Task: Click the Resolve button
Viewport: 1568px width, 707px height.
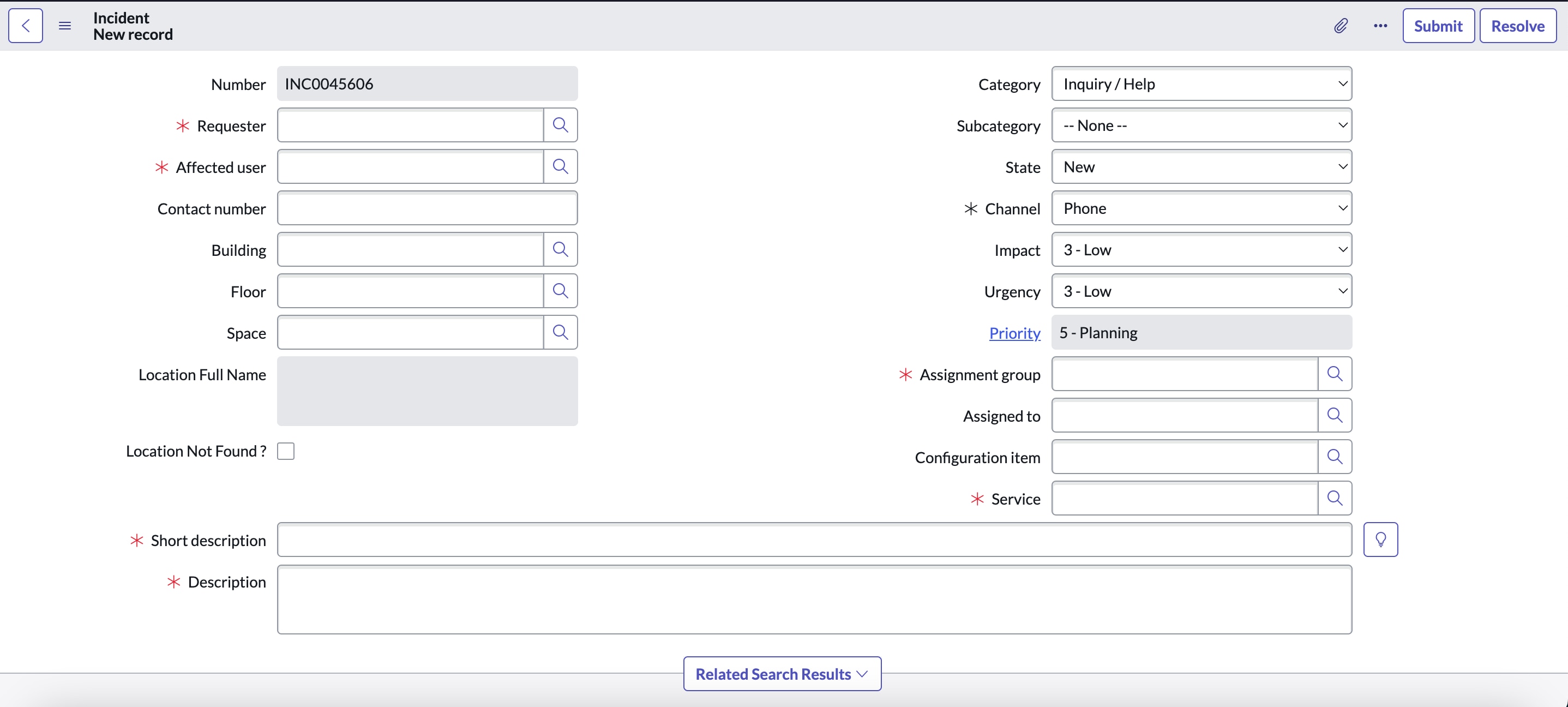Action: [x=1518, y=26]
